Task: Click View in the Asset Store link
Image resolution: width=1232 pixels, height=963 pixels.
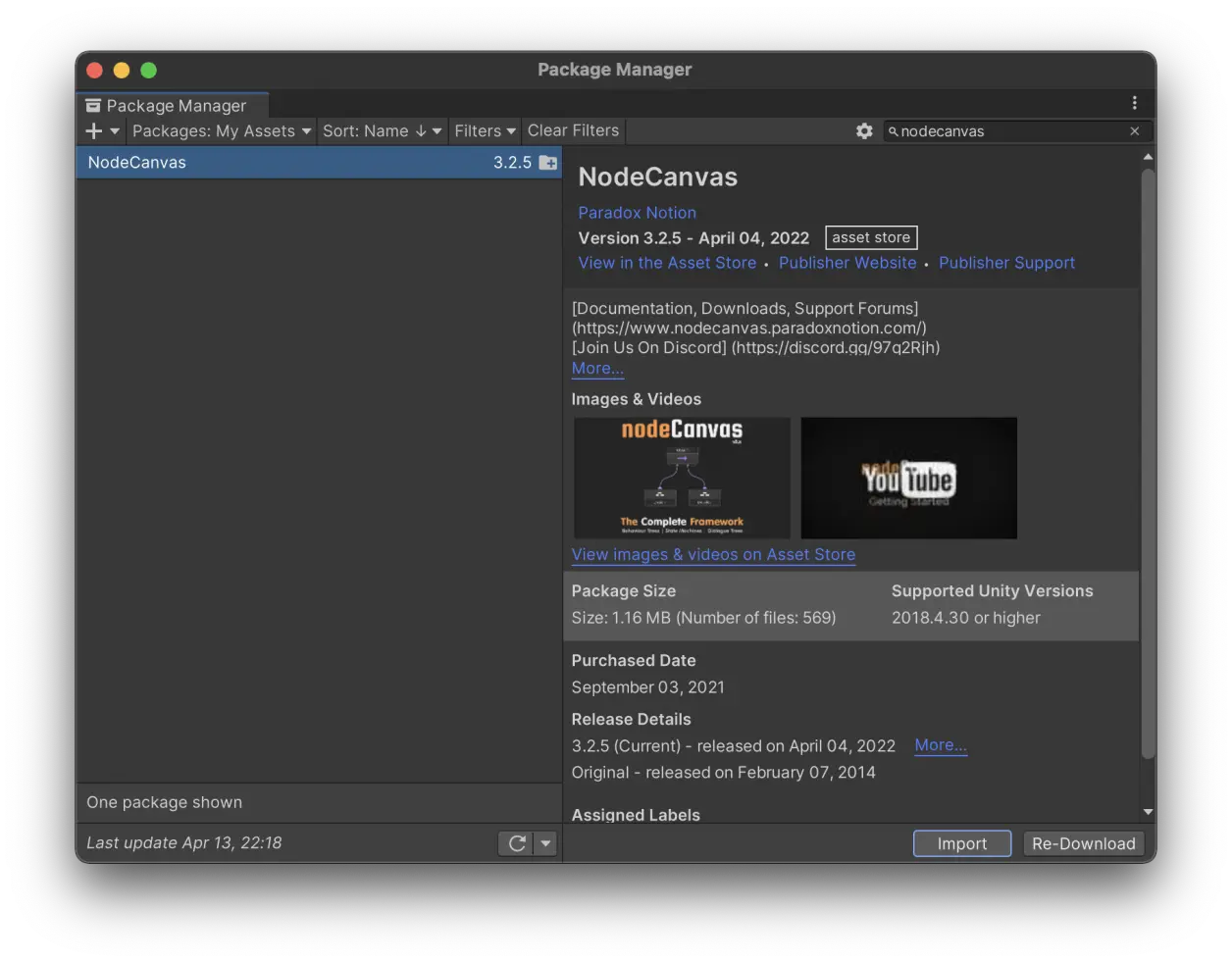Action: (667, 263)
